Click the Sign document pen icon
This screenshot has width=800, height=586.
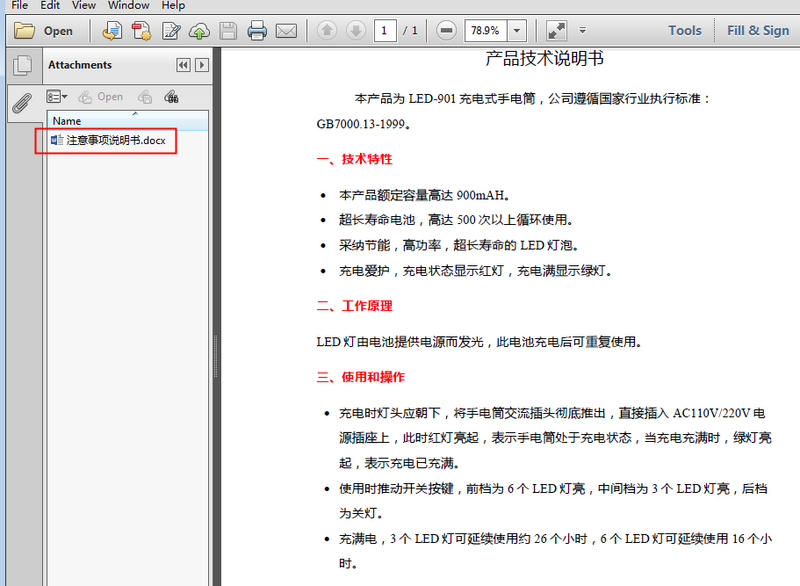pos(168,31)
